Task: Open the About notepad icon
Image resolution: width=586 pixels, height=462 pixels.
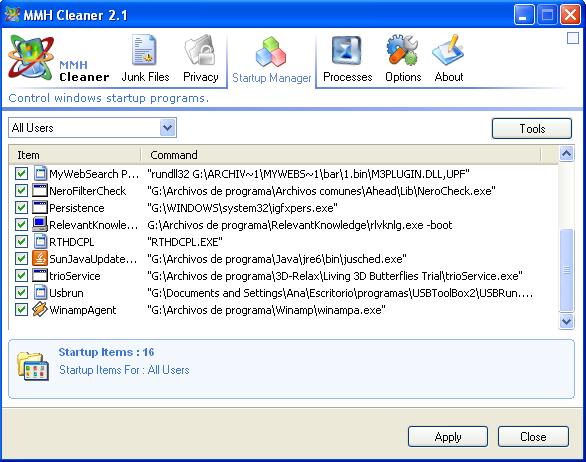Action: click(448, 50)
